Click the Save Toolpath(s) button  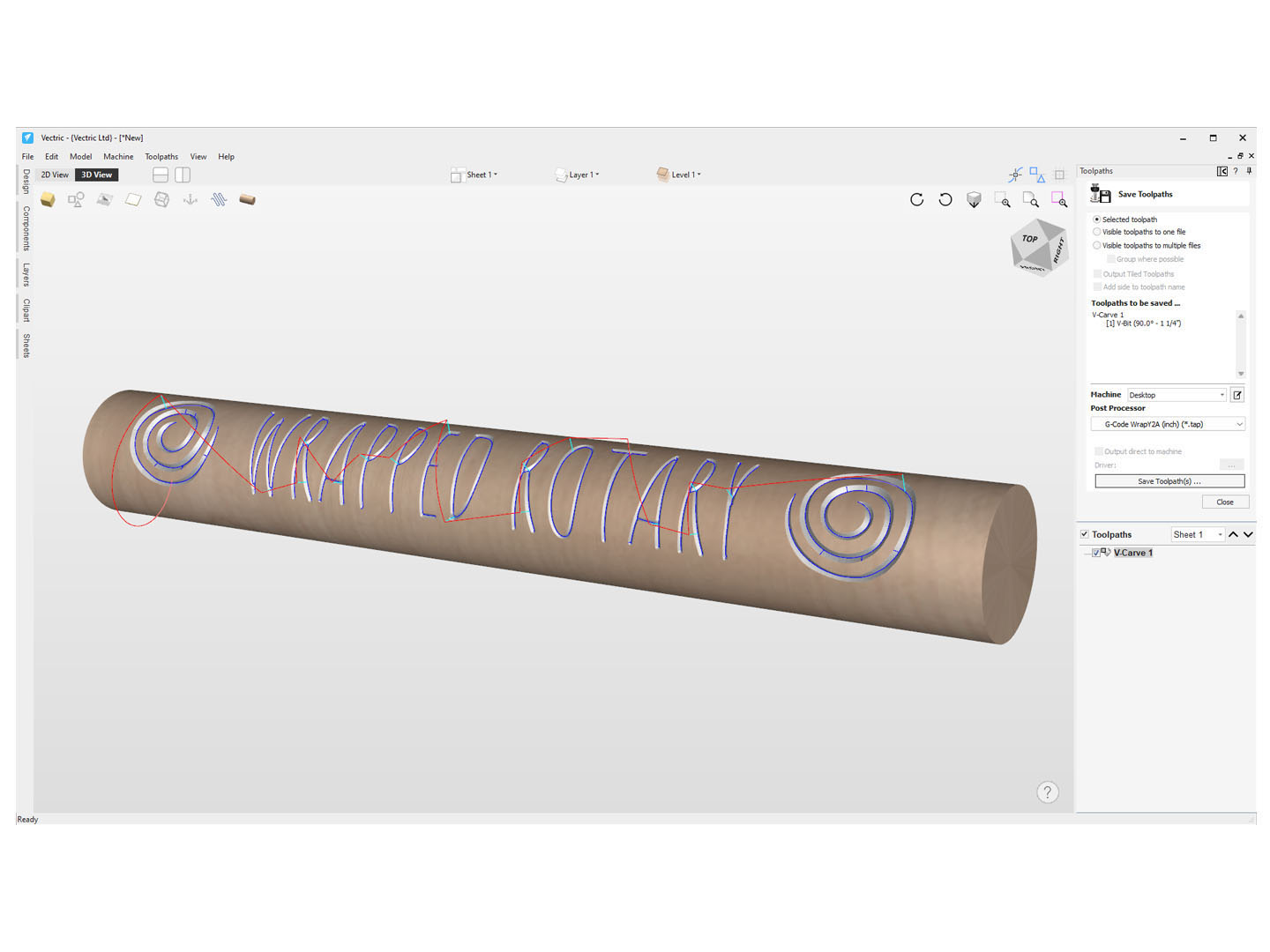[1169, 481]
